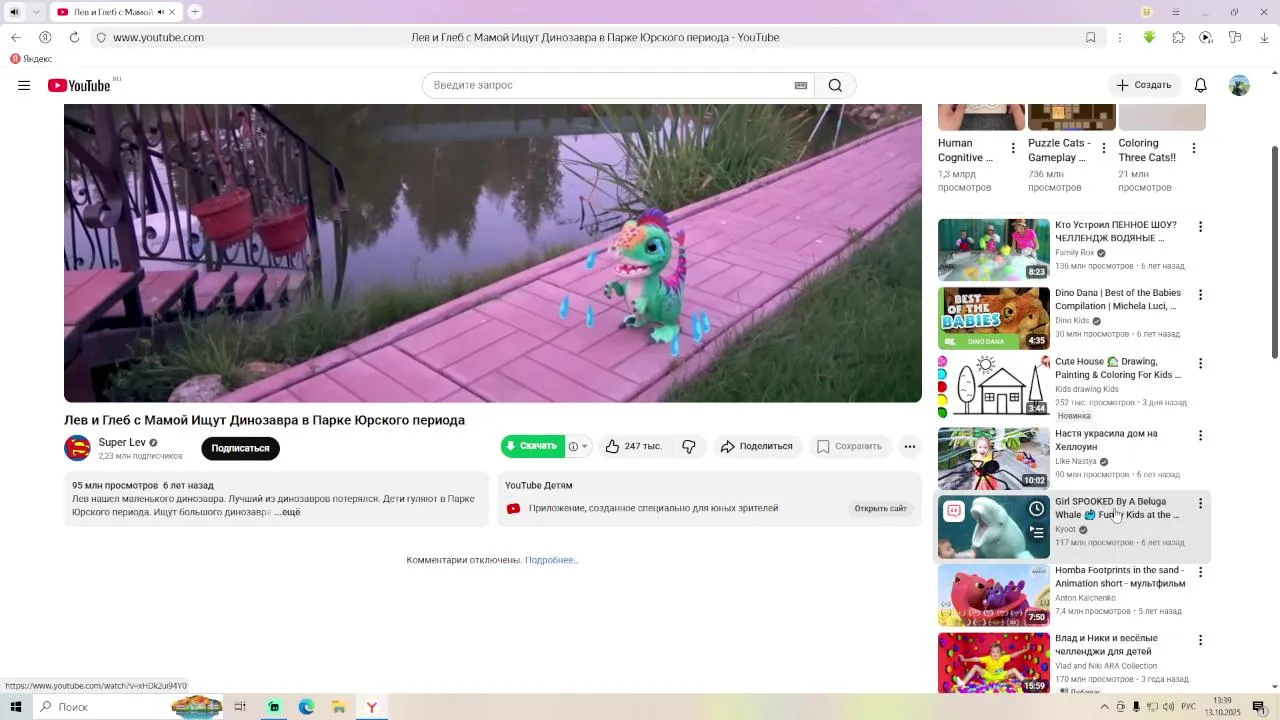
Task: Click the Сохранить button
Action: click(x=849, y=446)
